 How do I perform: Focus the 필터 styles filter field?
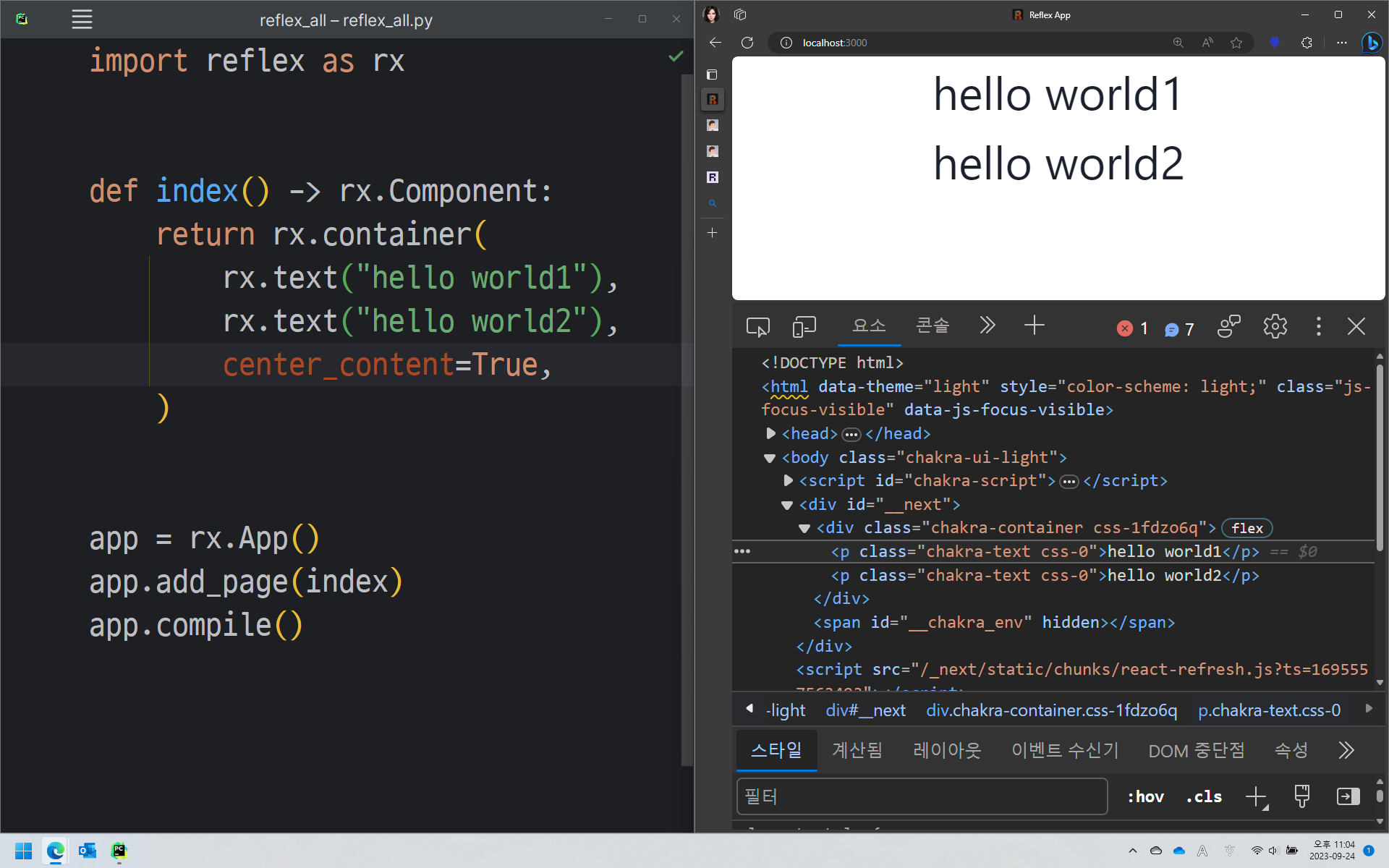click(922, 796)
